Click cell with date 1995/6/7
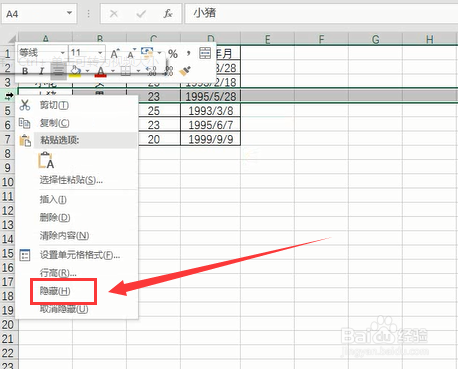Screen dimensions: 458x369 pyautogui.click(x=210, y=125)
